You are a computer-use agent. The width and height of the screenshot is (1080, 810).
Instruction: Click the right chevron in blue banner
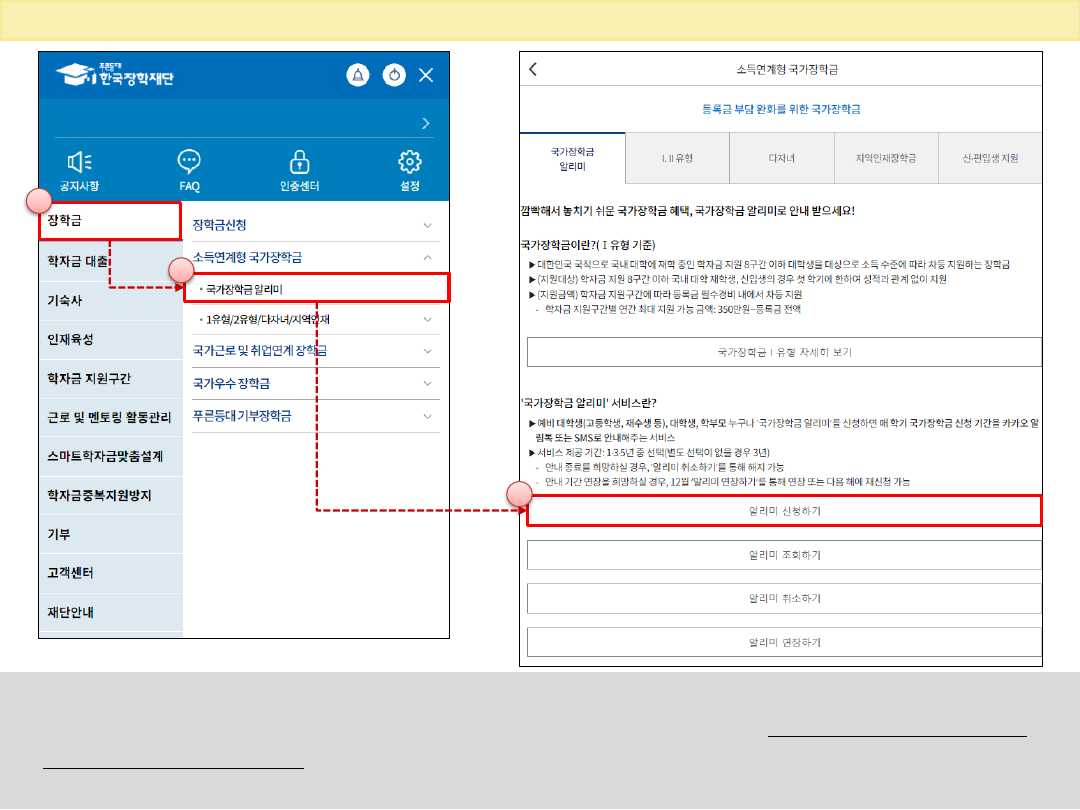click(426, 123)
